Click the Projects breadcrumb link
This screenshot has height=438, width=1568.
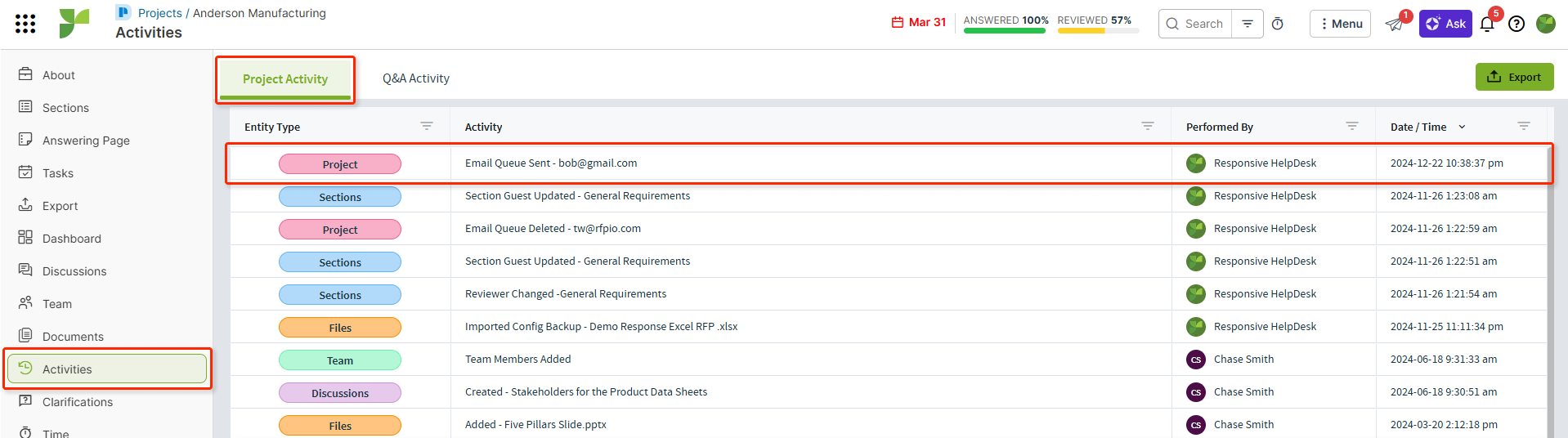[160, 13]
